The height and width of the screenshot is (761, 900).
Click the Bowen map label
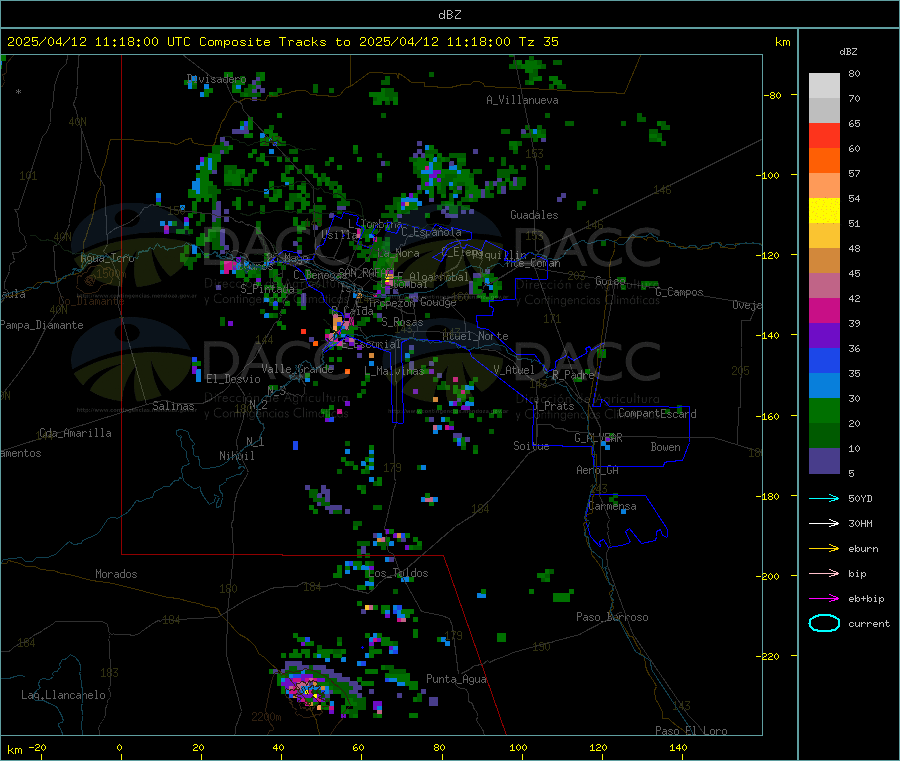click(x=666, y=447)
